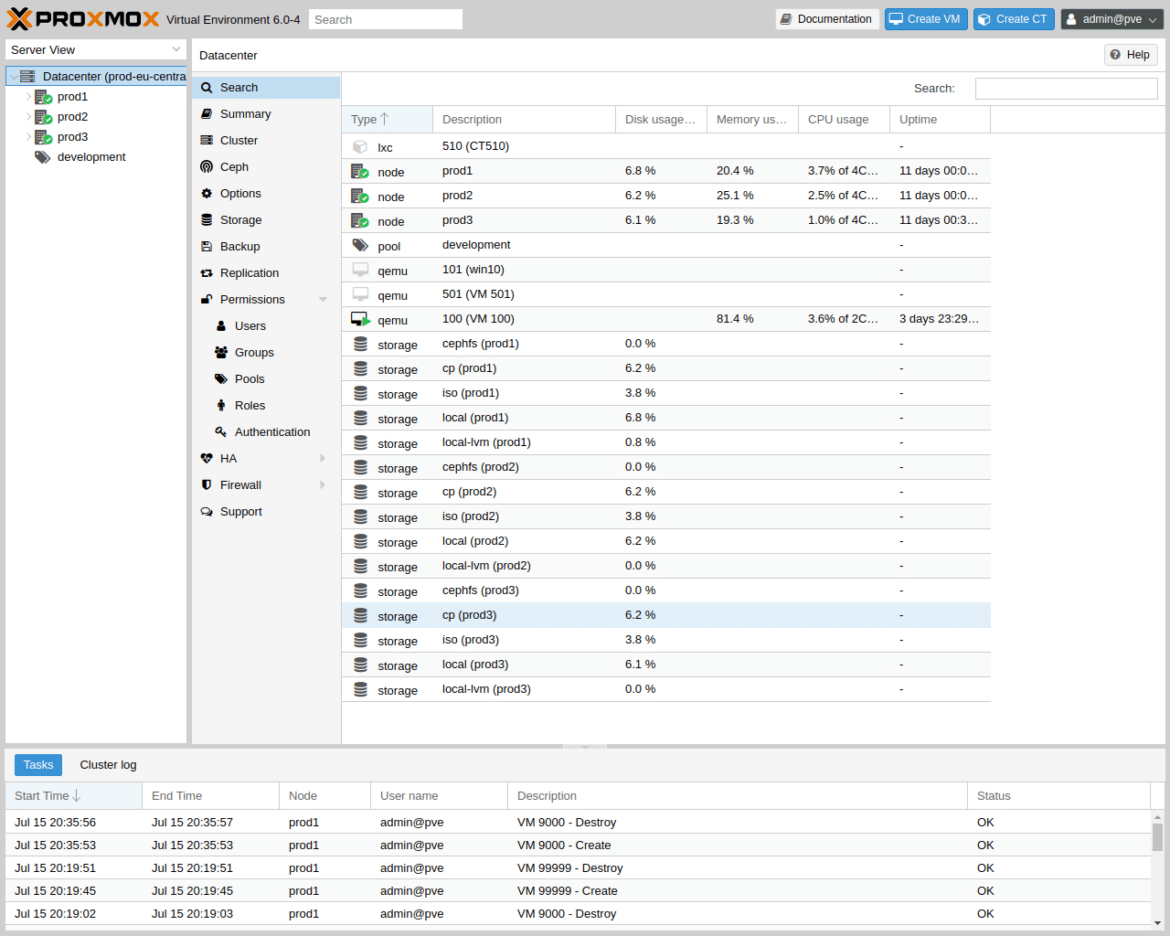
Task: Sort by Disk usage column header
Action: click(x=661, y=119)
